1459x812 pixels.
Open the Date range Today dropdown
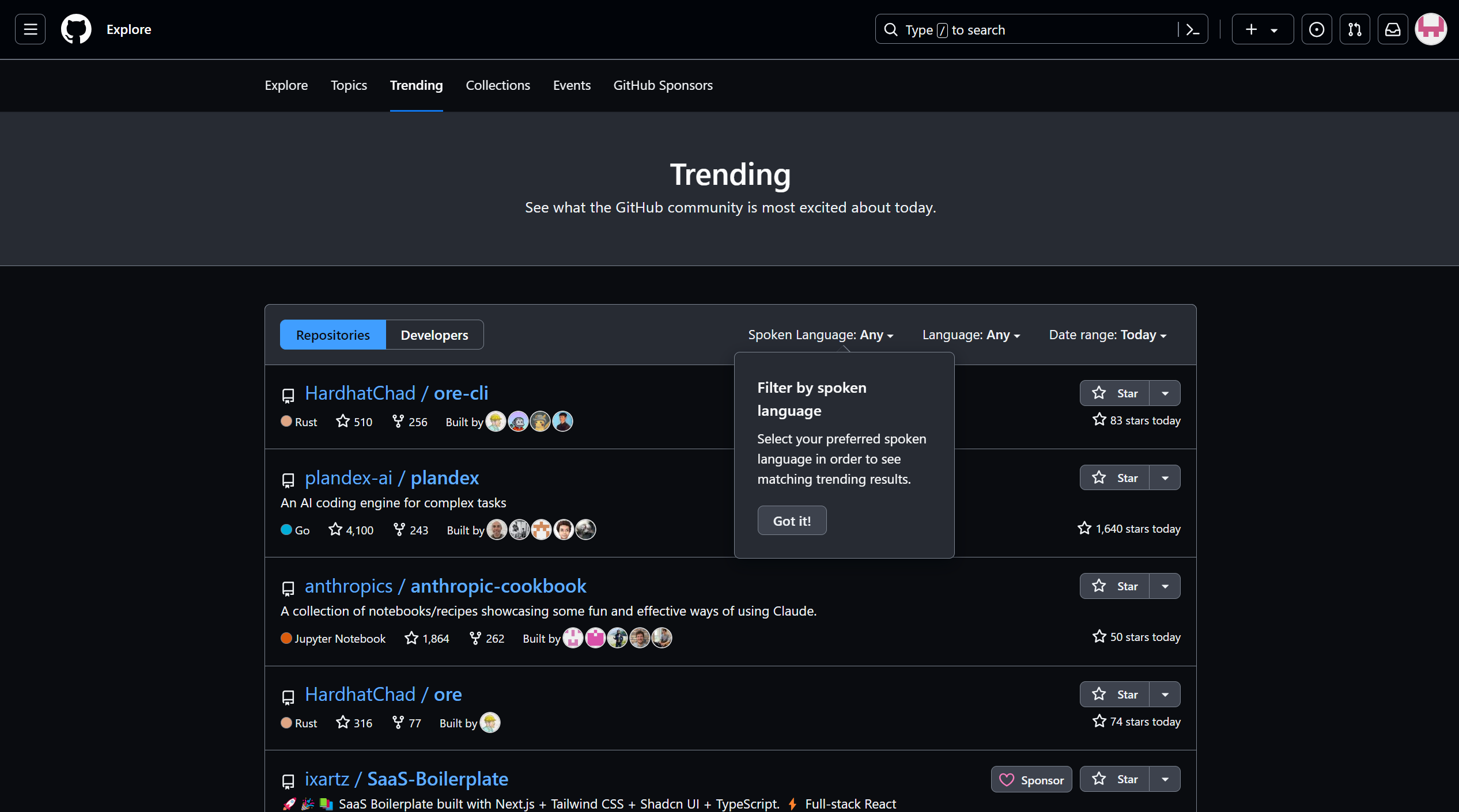click(1108, 335)
